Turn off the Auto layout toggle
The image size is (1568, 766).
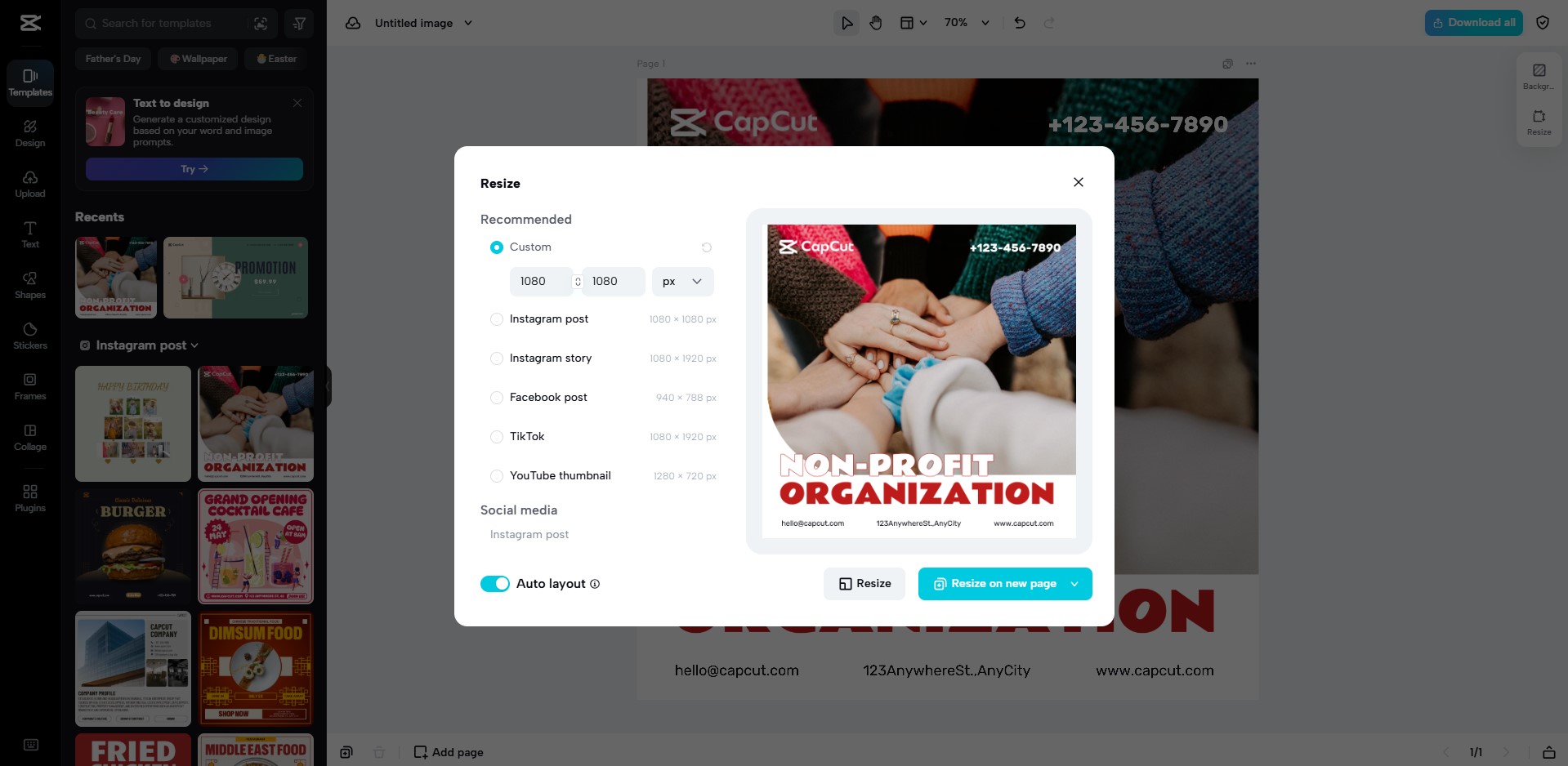coord(495,584)
